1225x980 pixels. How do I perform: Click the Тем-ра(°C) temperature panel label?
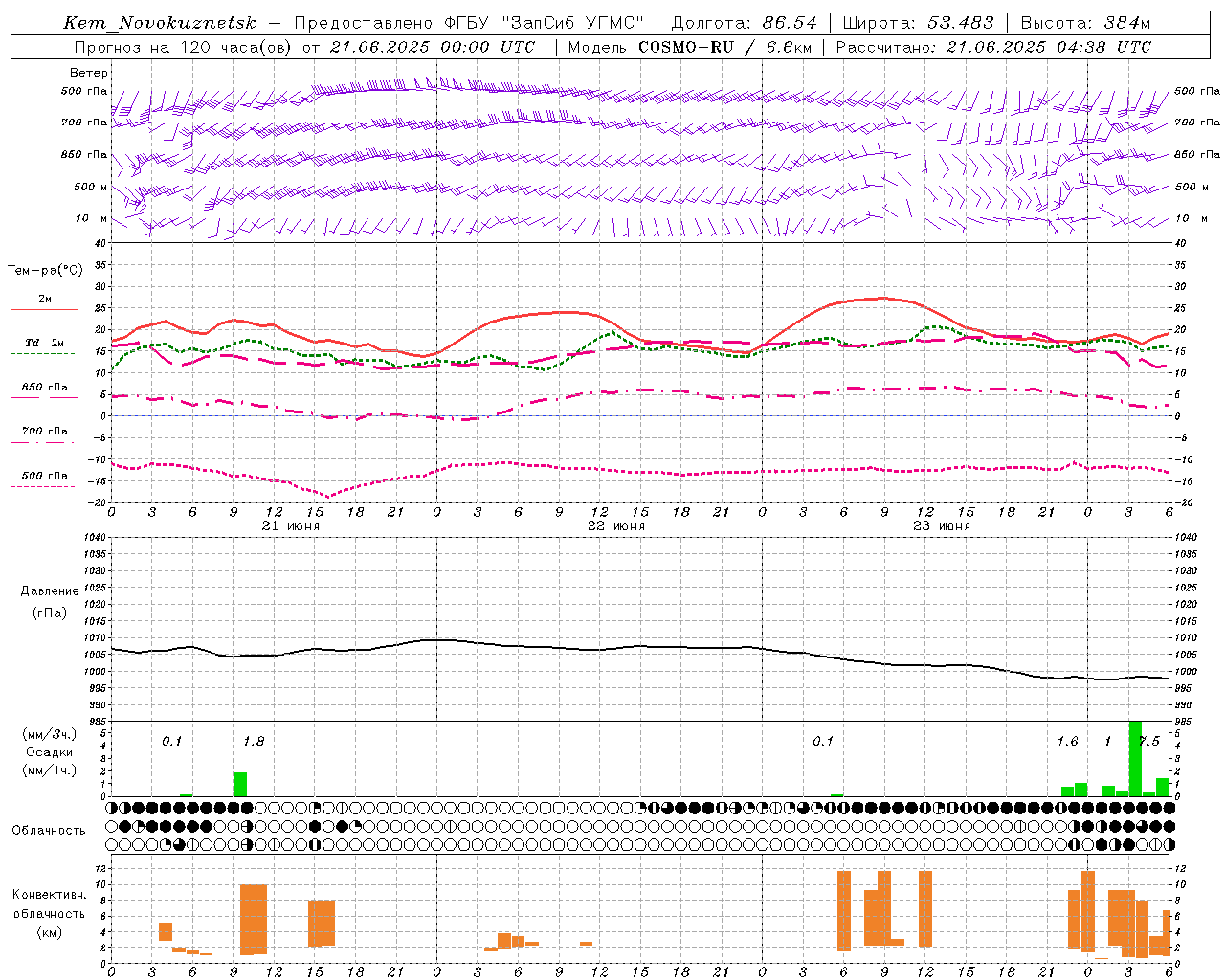tap(45, 271)
